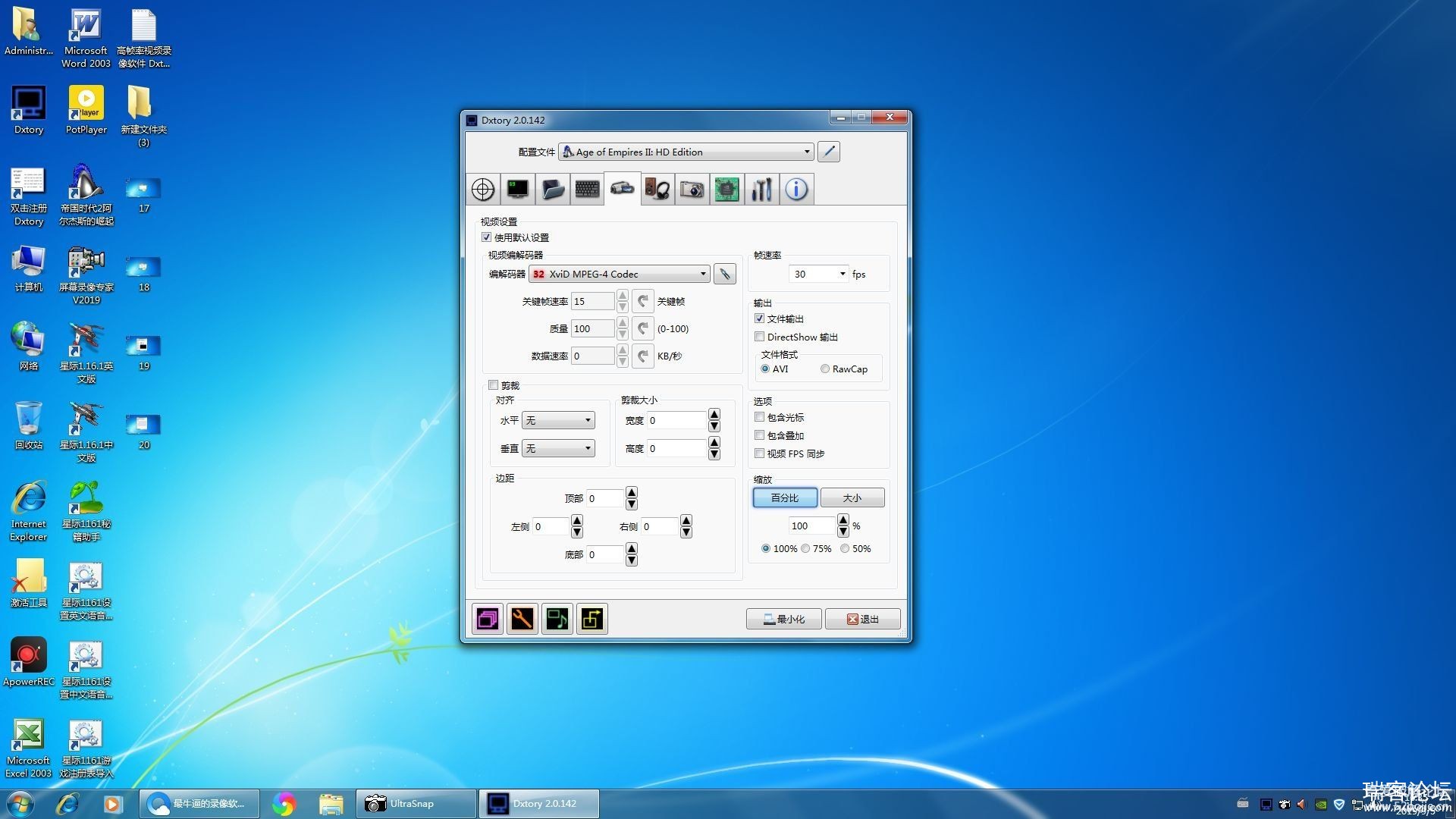Enable 视频 FPS 同步 checkbox
The width and height of the screenshot is (1456, 819).
759,453
